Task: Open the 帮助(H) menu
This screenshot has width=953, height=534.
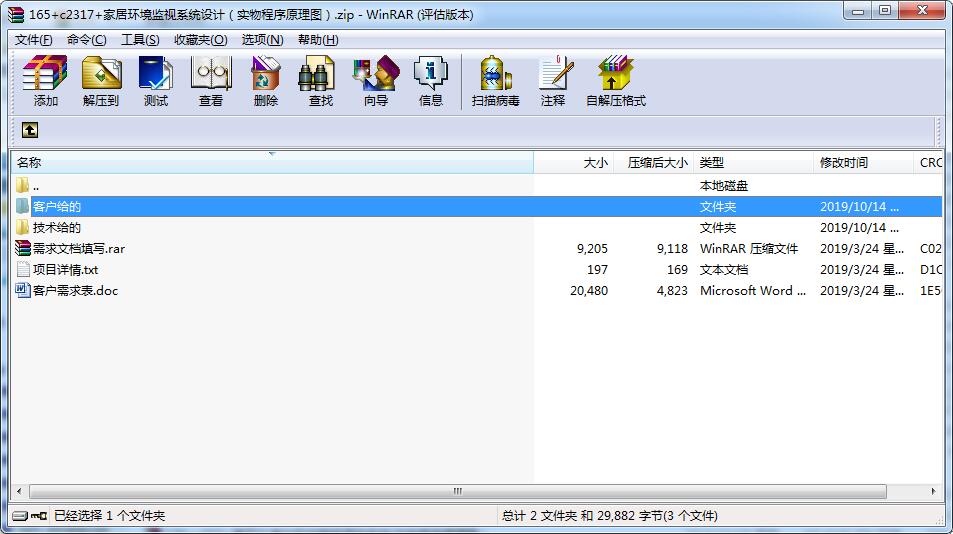Action: pos(318,40)
